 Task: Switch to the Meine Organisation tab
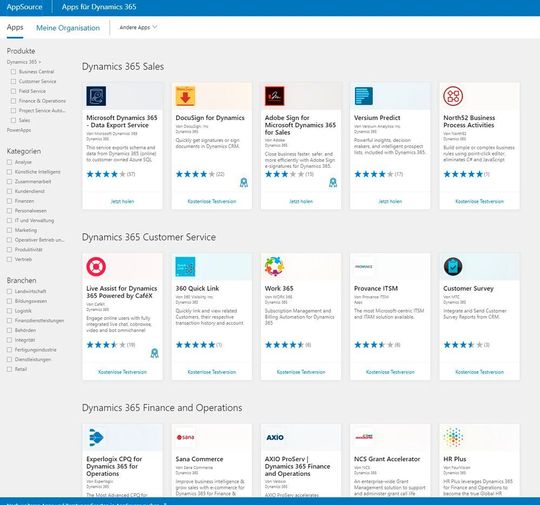pos(68,28)
